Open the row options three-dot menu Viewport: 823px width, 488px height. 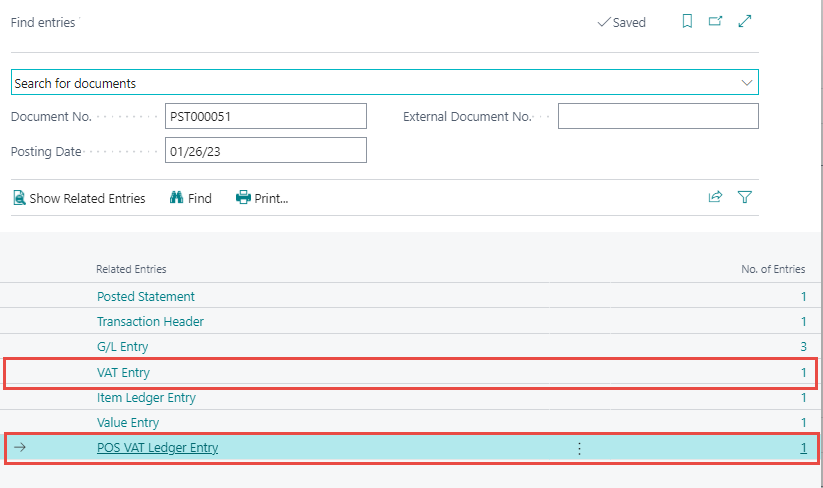point(579,448)
